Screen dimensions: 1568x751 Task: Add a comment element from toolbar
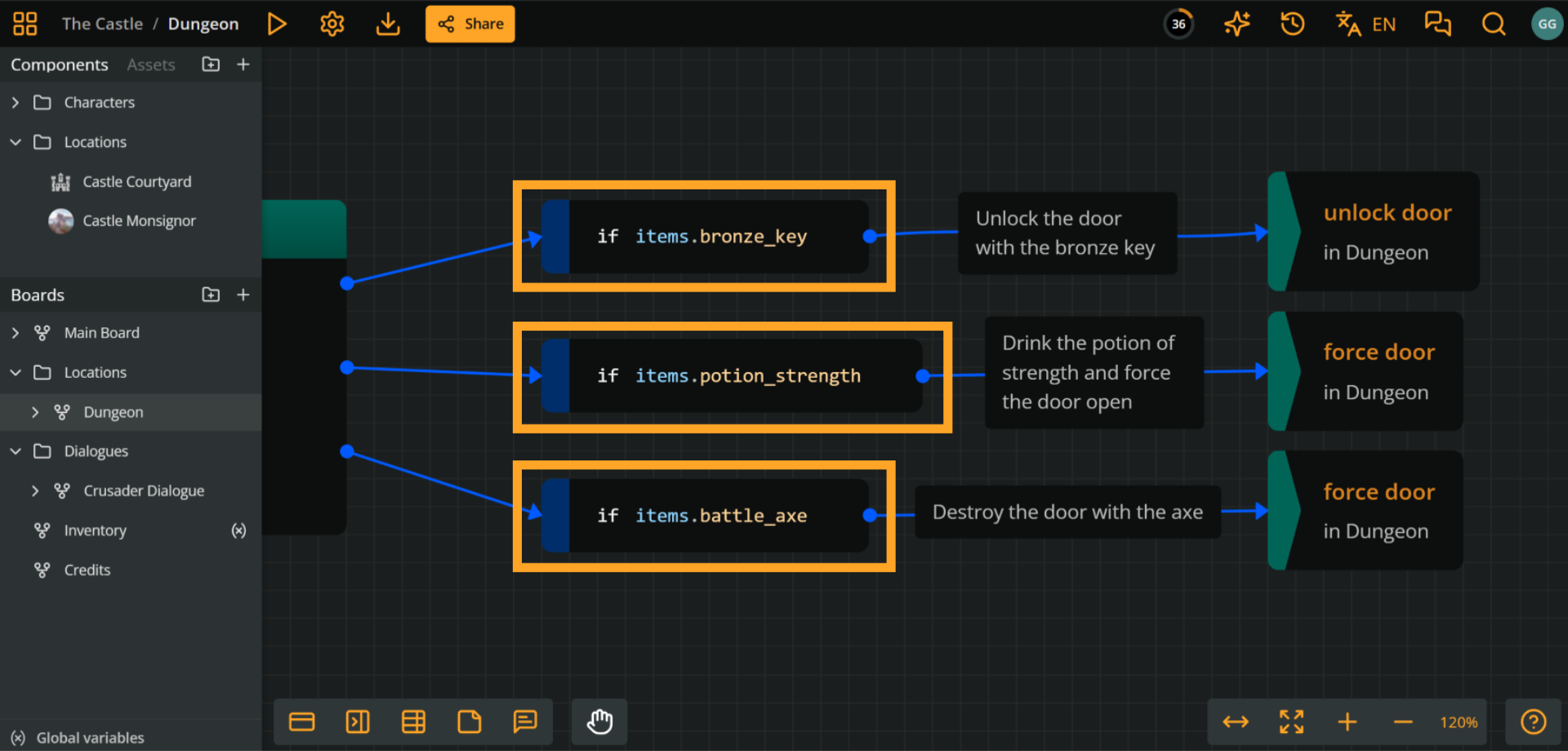click(x=525, y=722)
